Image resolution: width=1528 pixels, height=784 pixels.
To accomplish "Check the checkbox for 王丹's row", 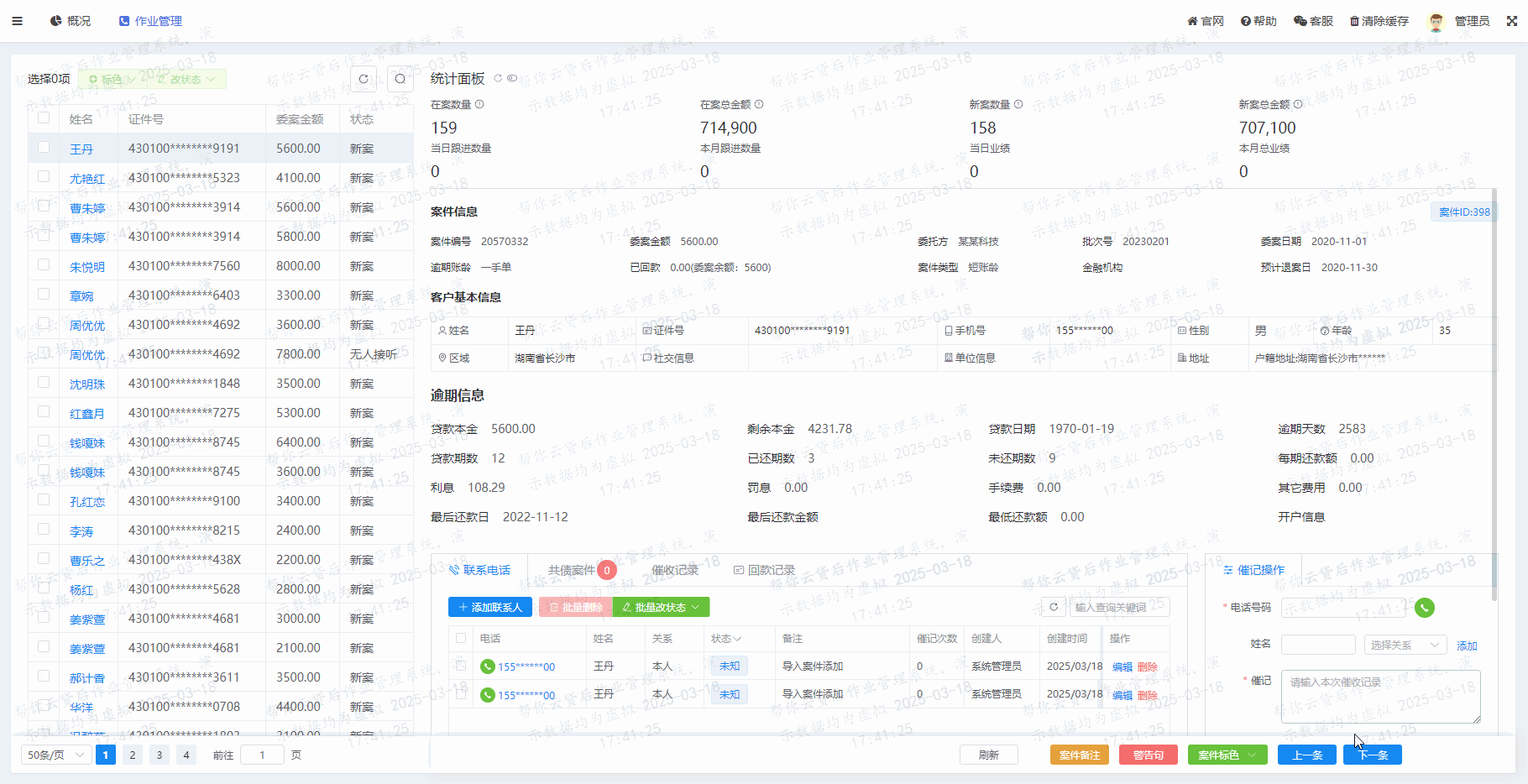I will (43, 148).
